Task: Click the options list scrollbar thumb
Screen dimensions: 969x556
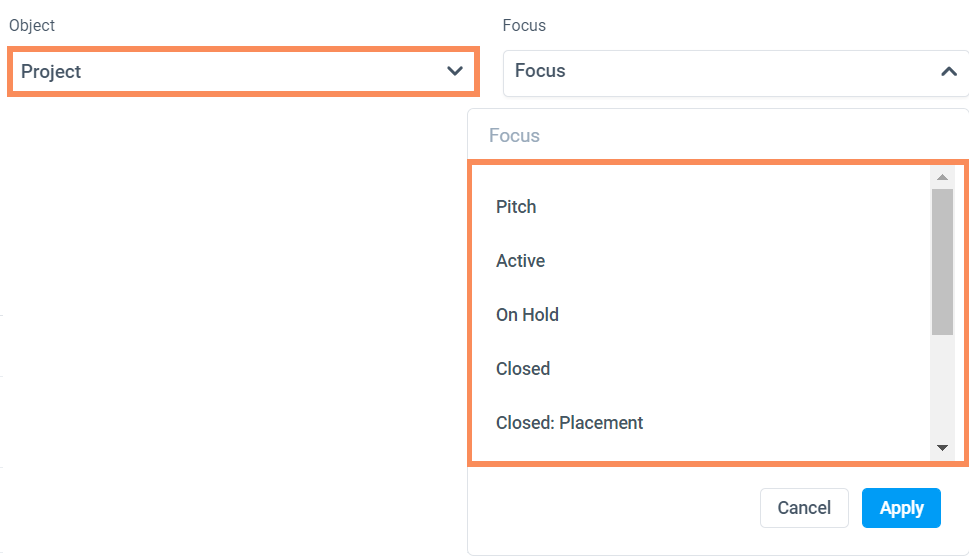Action: 942,260
